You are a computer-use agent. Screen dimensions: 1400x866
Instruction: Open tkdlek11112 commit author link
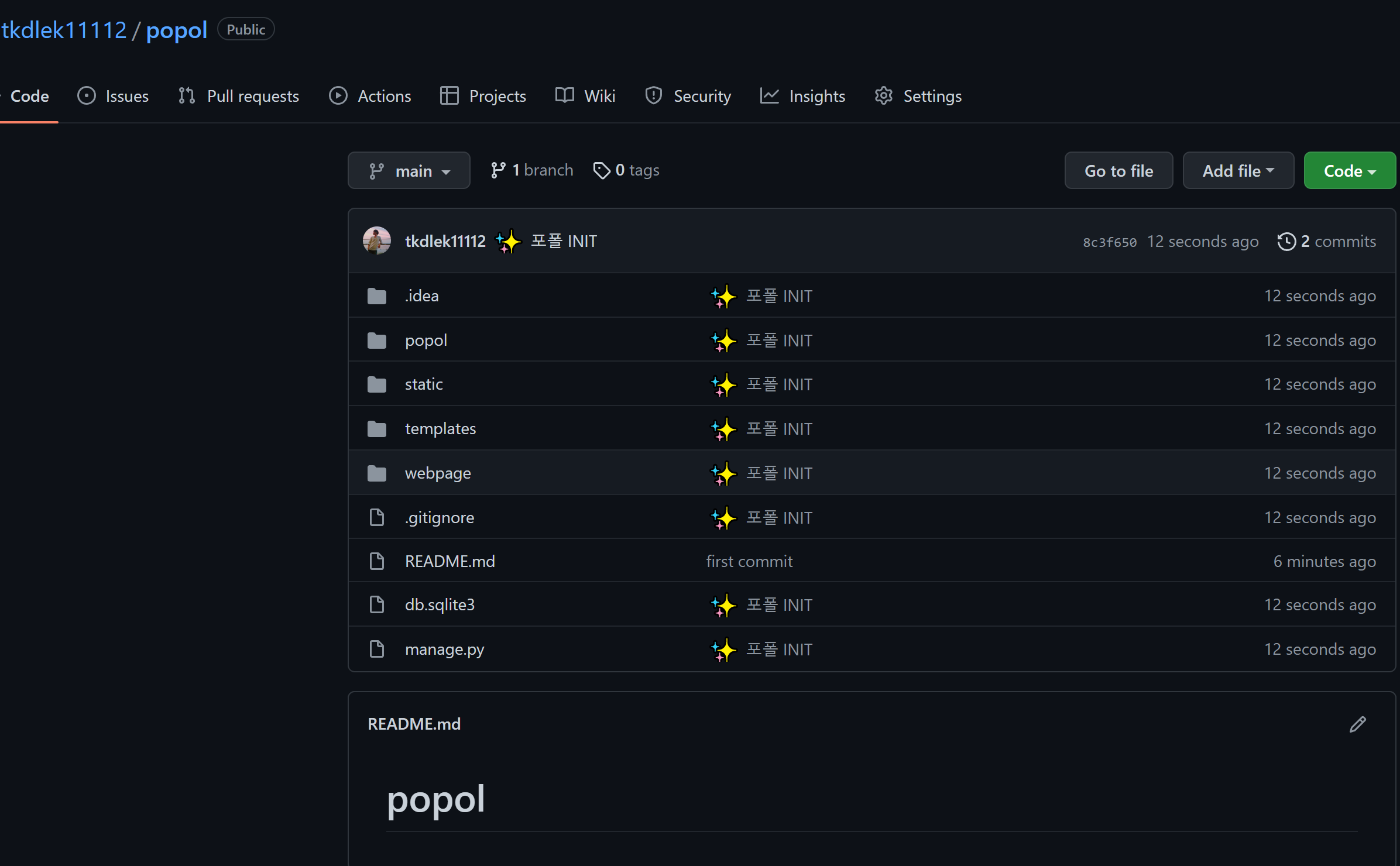click(x=445, y=241)
